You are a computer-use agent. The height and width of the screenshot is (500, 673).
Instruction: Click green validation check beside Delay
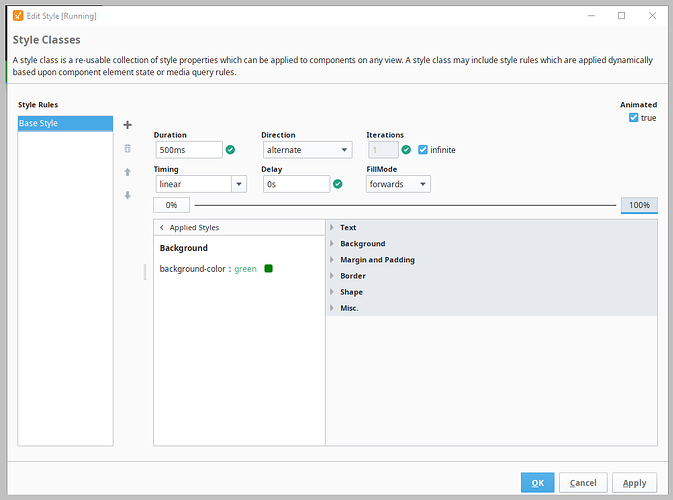[338, 184]
